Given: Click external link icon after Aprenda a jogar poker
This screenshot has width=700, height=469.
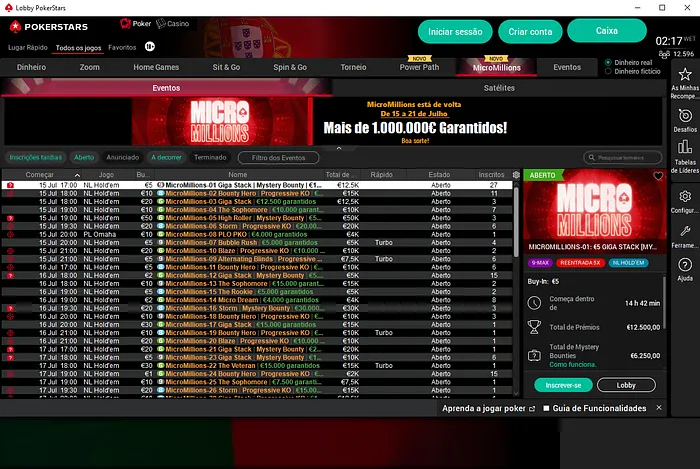Looking at the screenshot, I should pos(532,409).
